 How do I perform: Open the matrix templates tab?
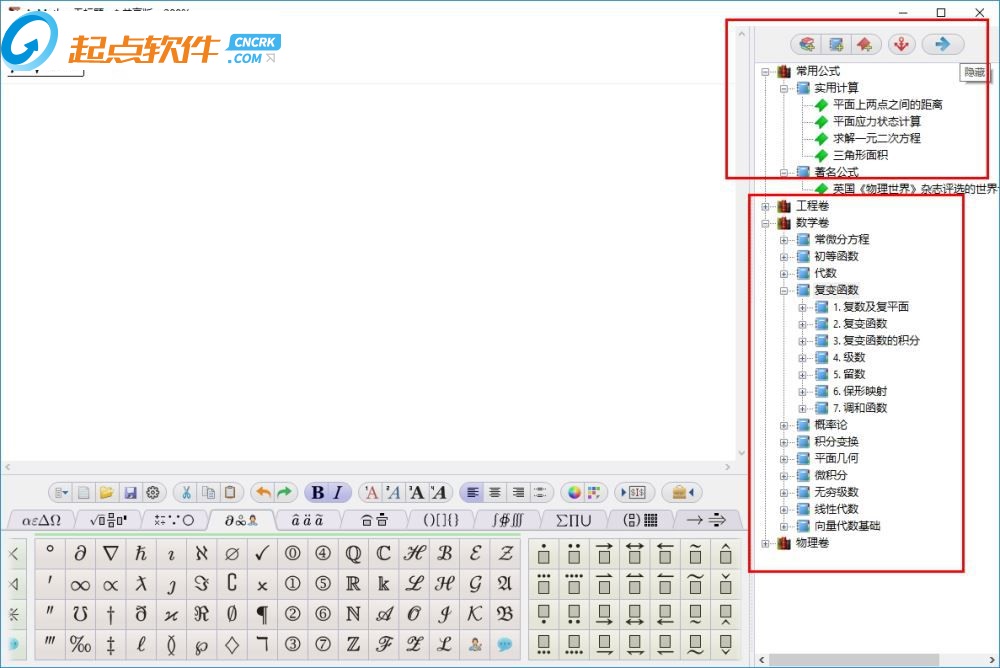pyautogui.click(x=640, y=521)
